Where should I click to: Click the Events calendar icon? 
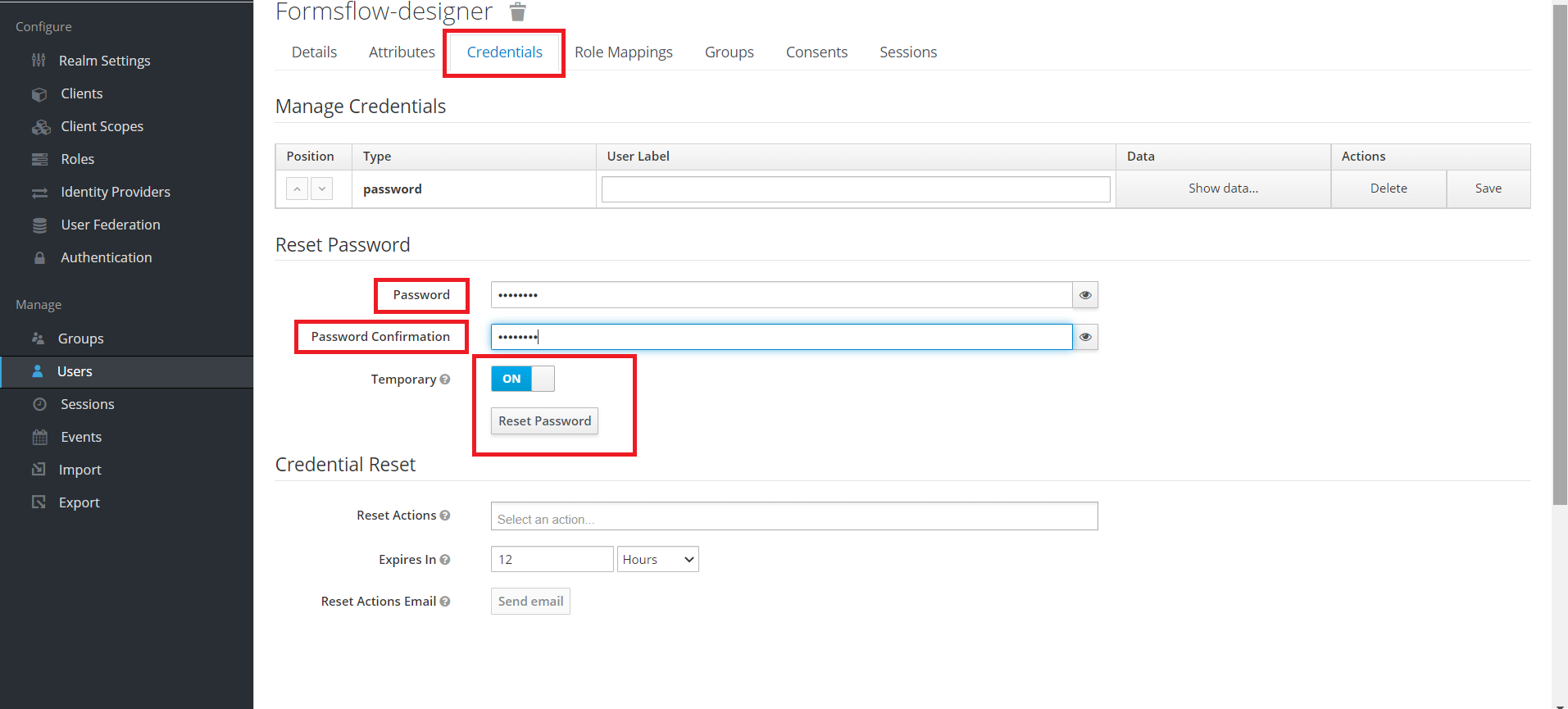point(39,437)
